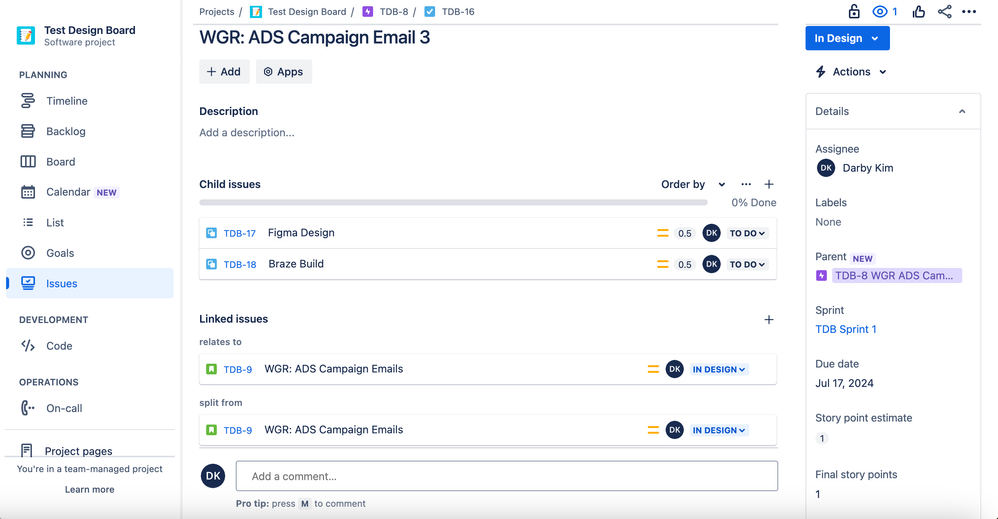Click priority icon on Braze Build row

tap(663, 264)
